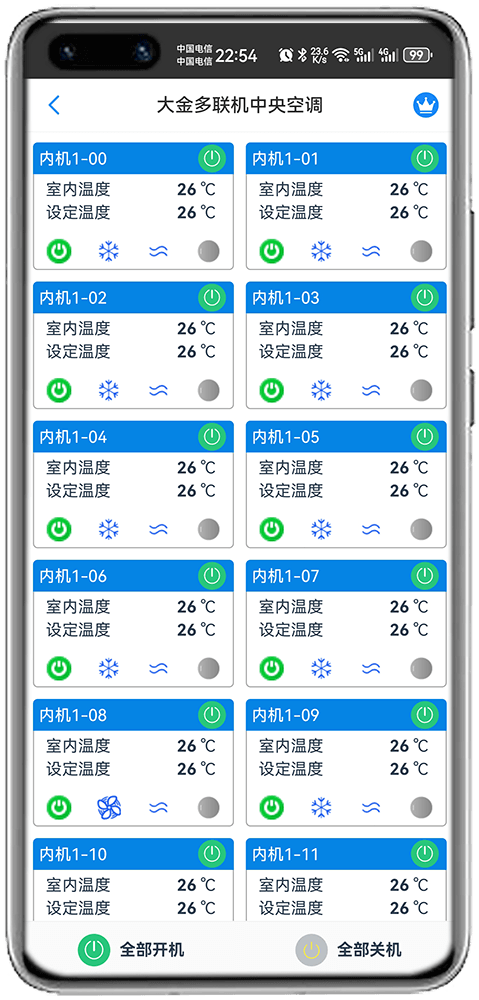Click snowflake cooling mode icon in 内机1-00

pyautogui.click(x=109, y=251)
